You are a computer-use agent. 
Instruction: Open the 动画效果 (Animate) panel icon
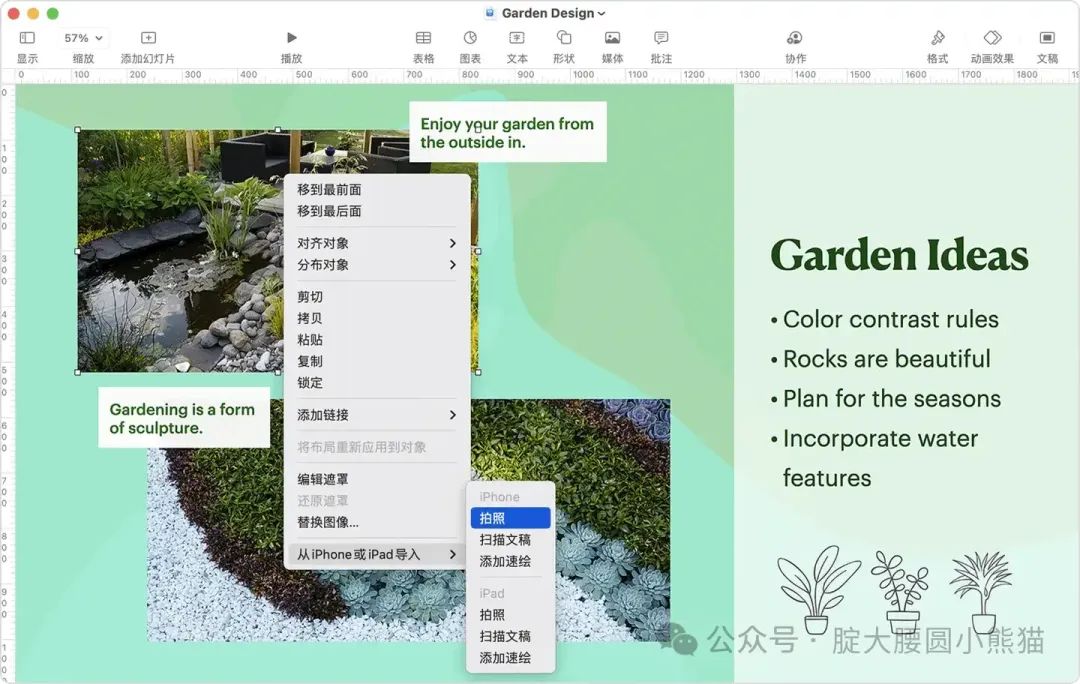(992, 38)
